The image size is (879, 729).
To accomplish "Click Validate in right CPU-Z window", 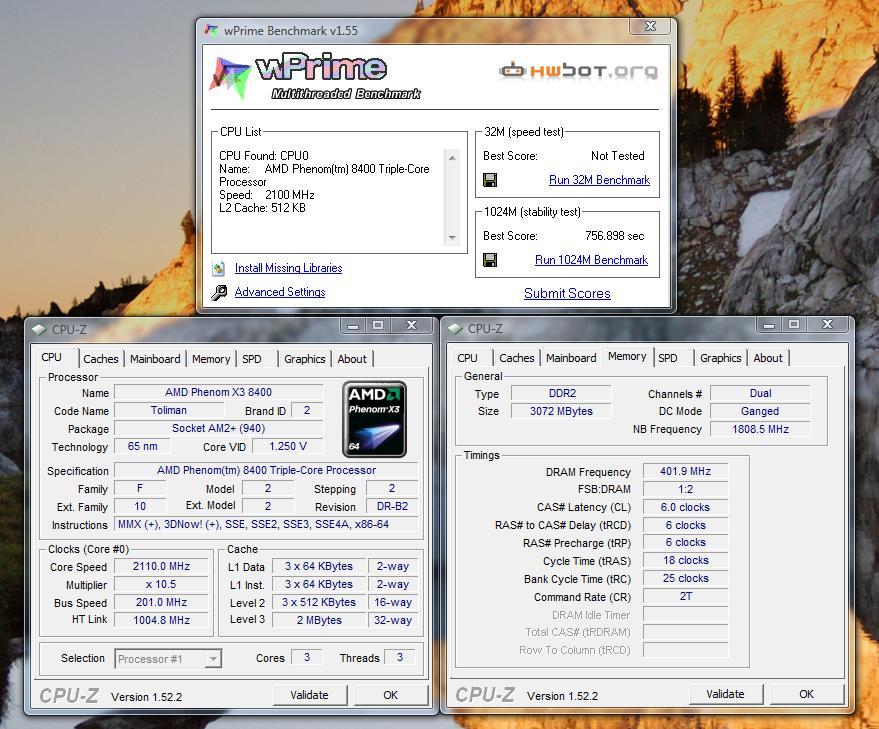I will pyautogui.click(x=725, y=694).
